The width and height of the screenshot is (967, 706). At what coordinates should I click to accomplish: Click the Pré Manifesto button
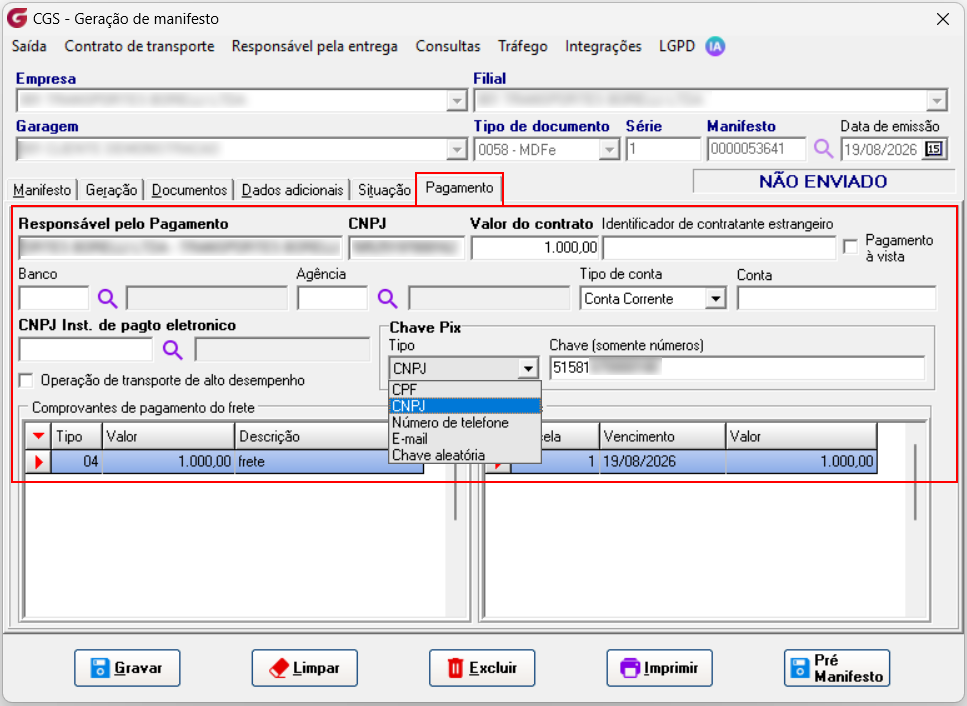(837, 668)
